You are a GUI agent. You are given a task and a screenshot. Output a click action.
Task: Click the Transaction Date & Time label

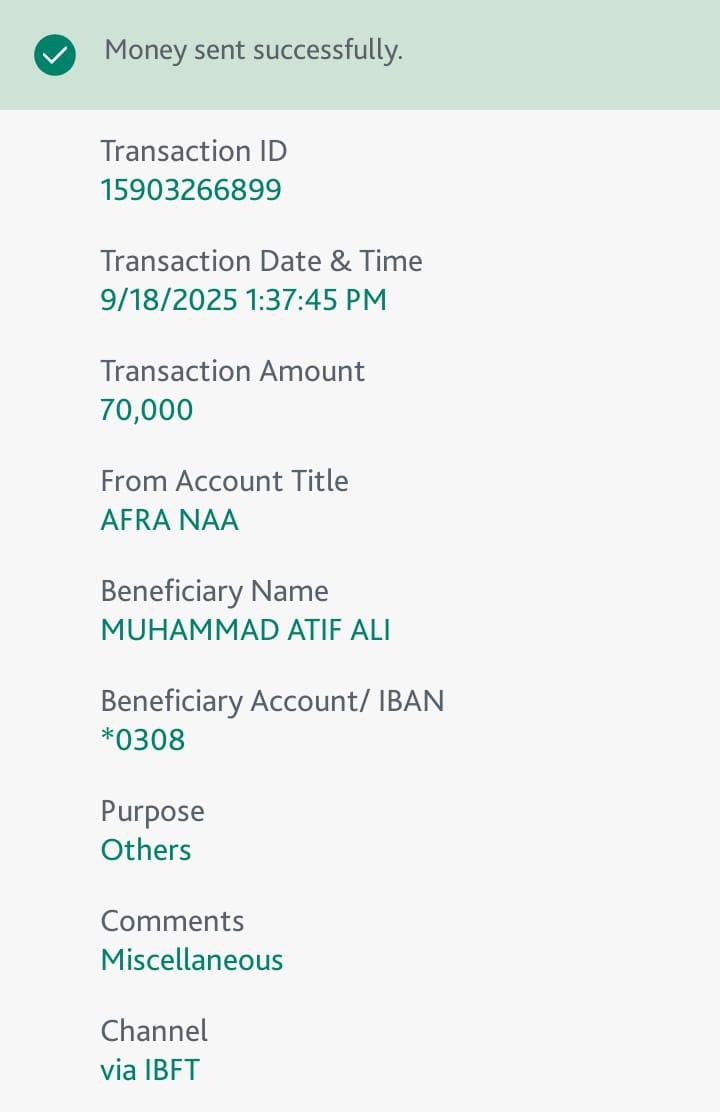[261, 261]
